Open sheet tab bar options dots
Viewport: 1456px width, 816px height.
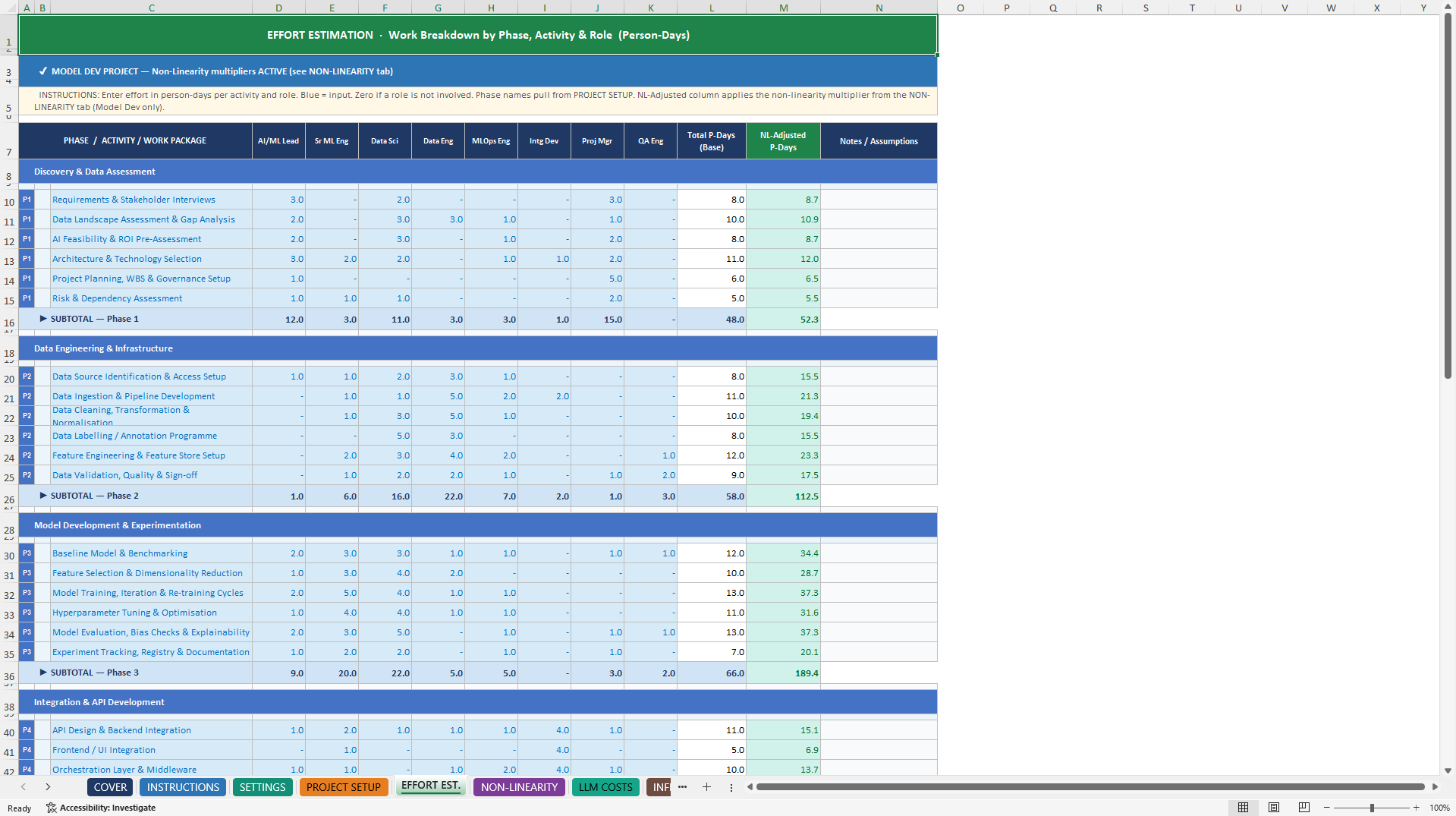[x=731, y=787]
